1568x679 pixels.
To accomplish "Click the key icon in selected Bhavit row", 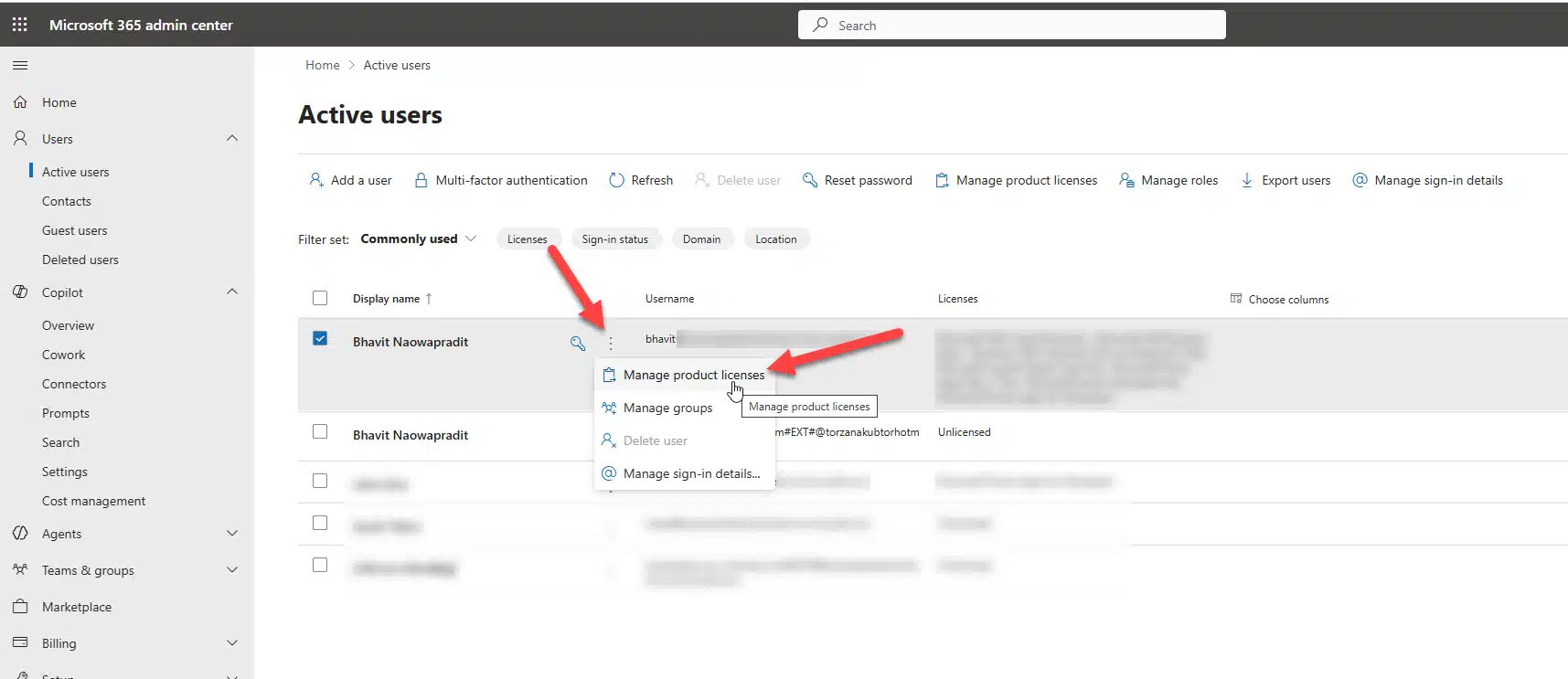I will click(x=578, y=343).
